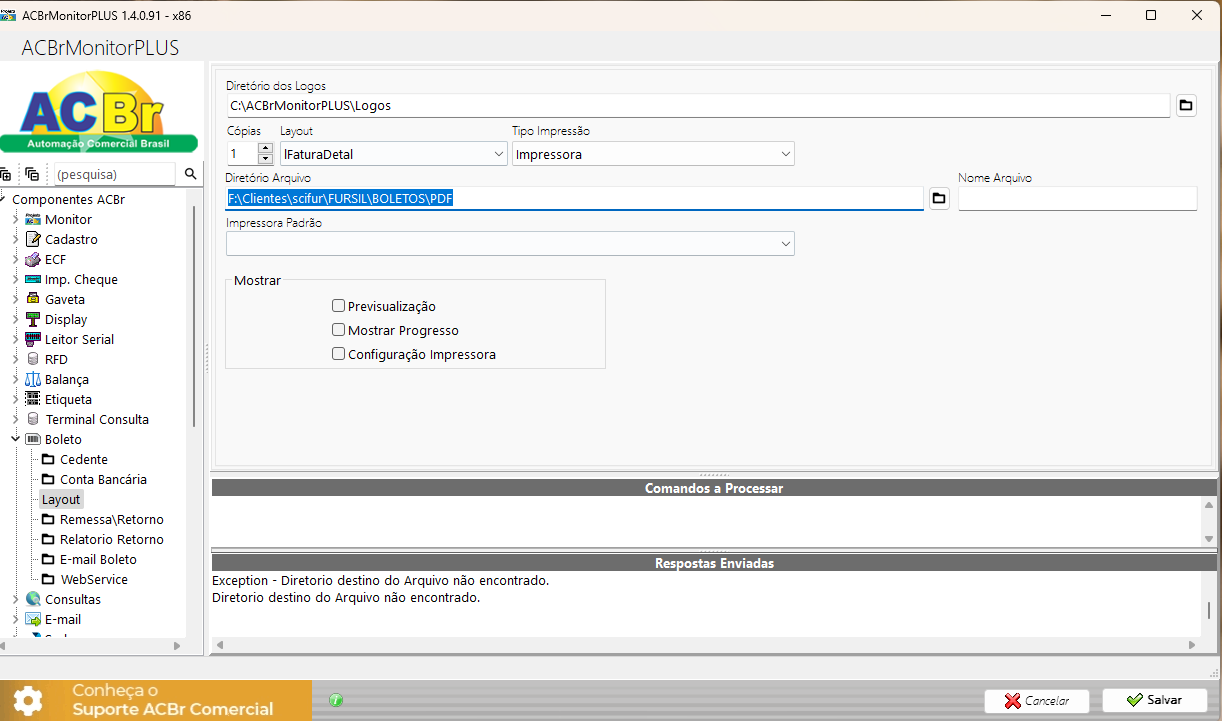Image resolution: width=1222 pixels, height=721 pixels.
Task: Select the Terminal Consulta tree label
Action: 97,419
